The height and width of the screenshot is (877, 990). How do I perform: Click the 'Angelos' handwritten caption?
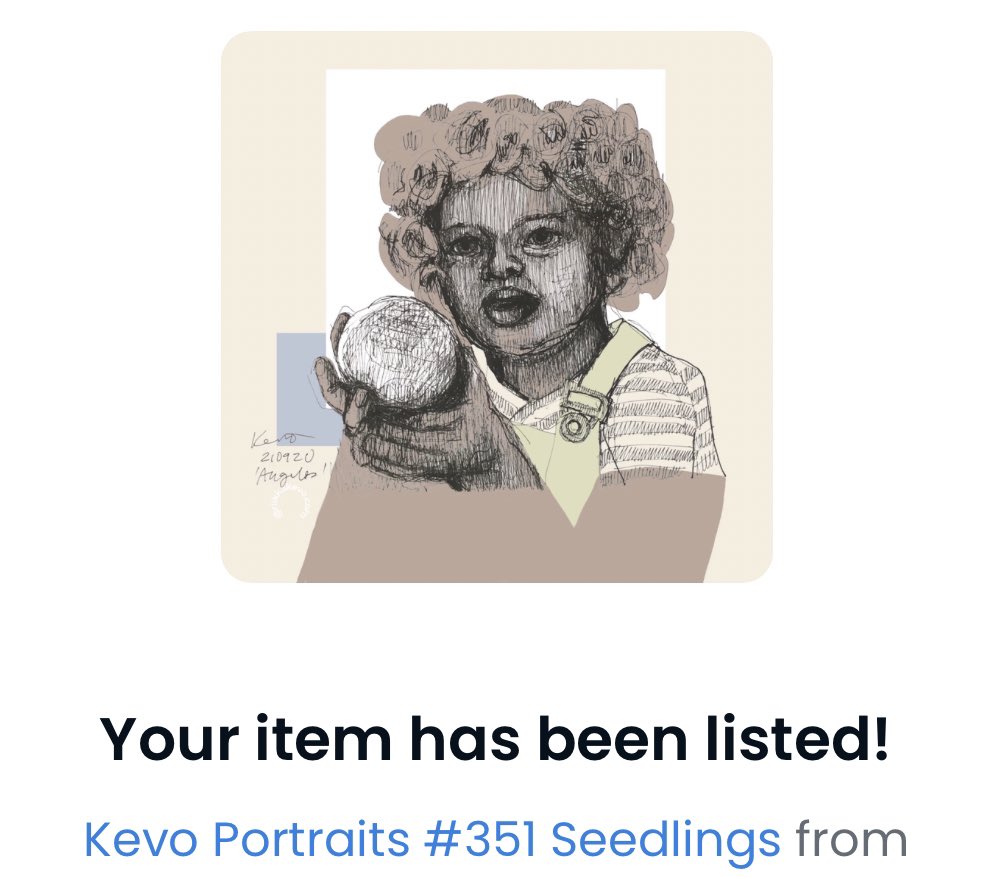point(292,472)
